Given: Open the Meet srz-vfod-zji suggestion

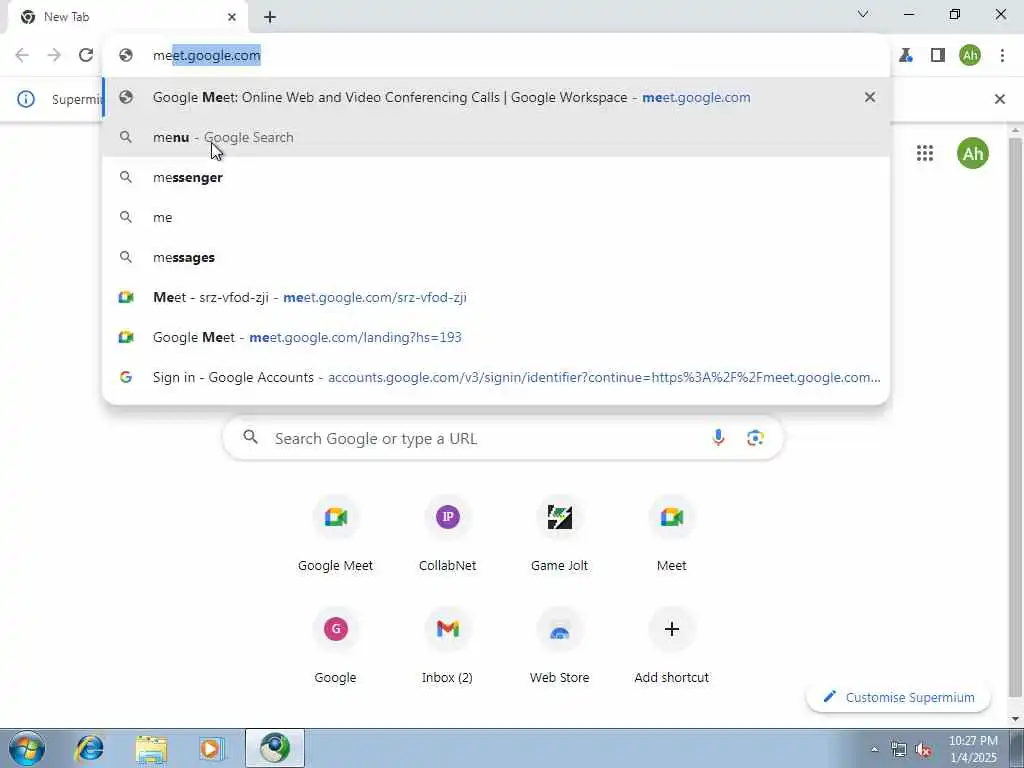Looking at the screenshot, I should coord(496,297).
